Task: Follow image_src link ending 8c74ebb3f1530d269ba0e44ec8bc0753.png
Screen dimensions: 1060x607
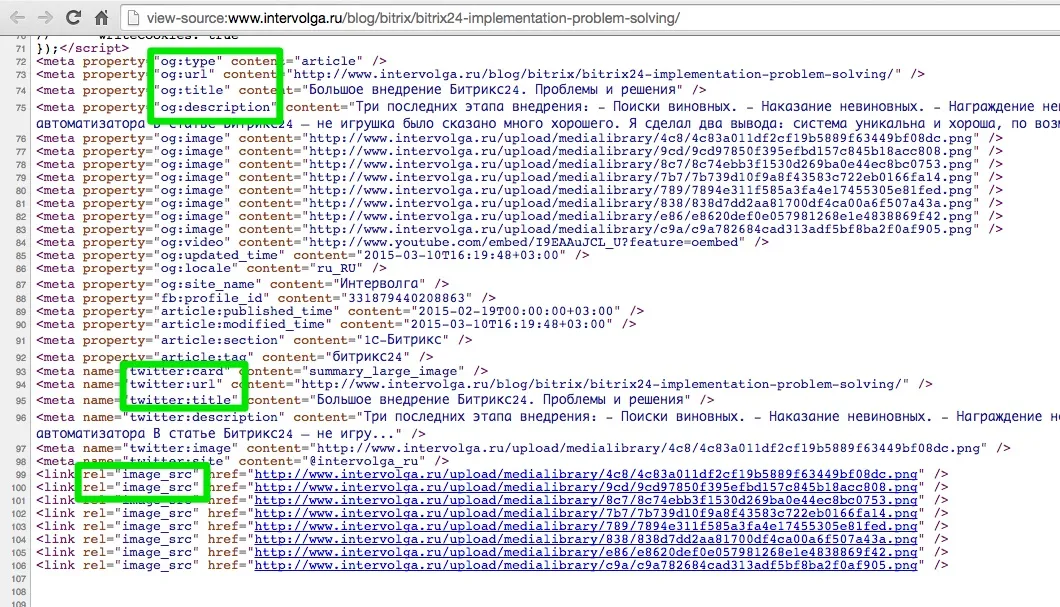Action: [x=585, y=500]
